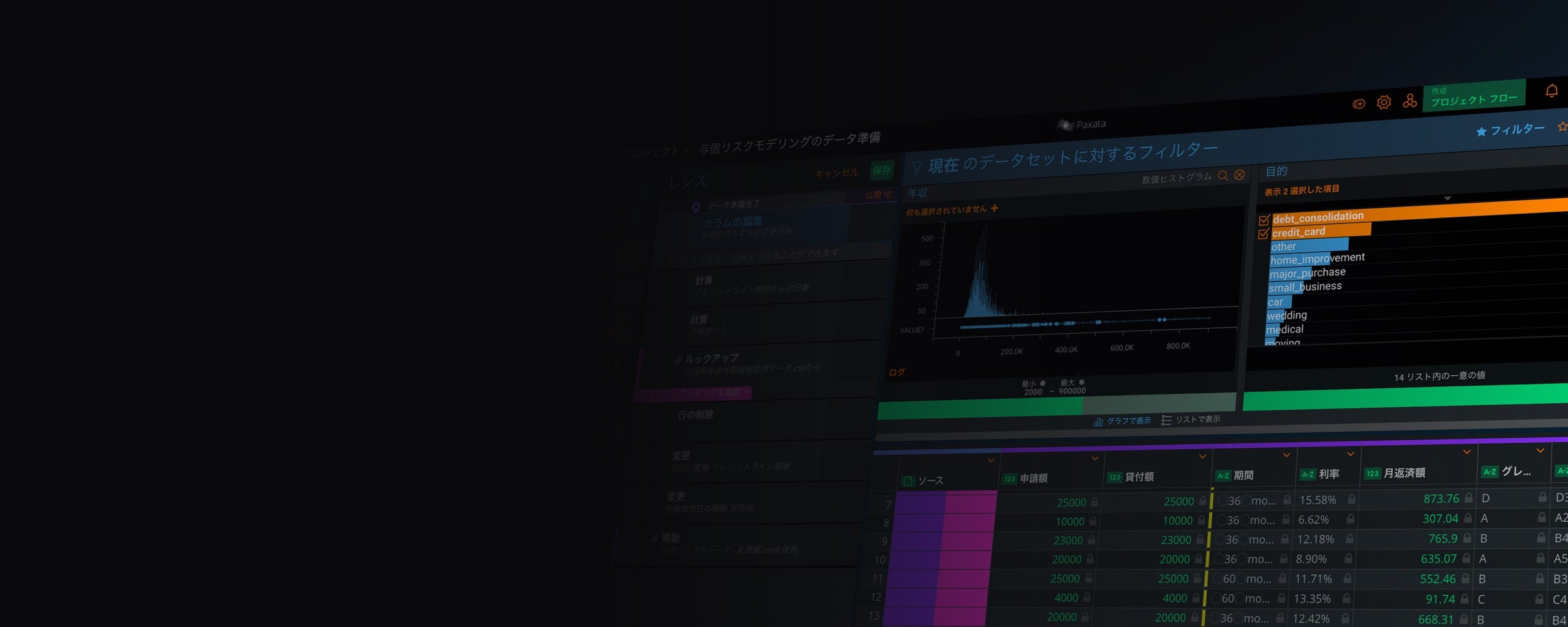Switch to リストで表示 view
Viewport: 1568px width, 627px height.
1191,419
